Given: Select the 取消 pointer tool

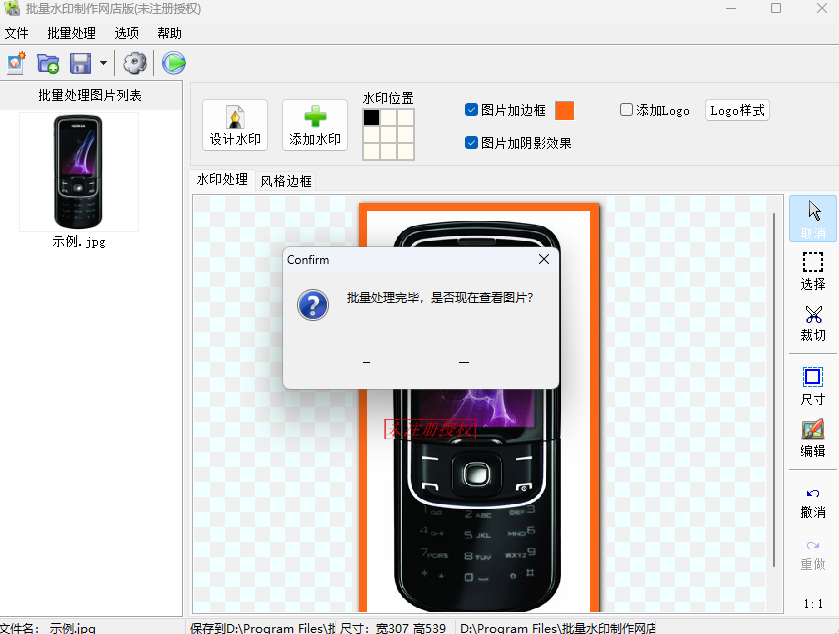Looking at the screenshot, I should [x=813, y=219].
